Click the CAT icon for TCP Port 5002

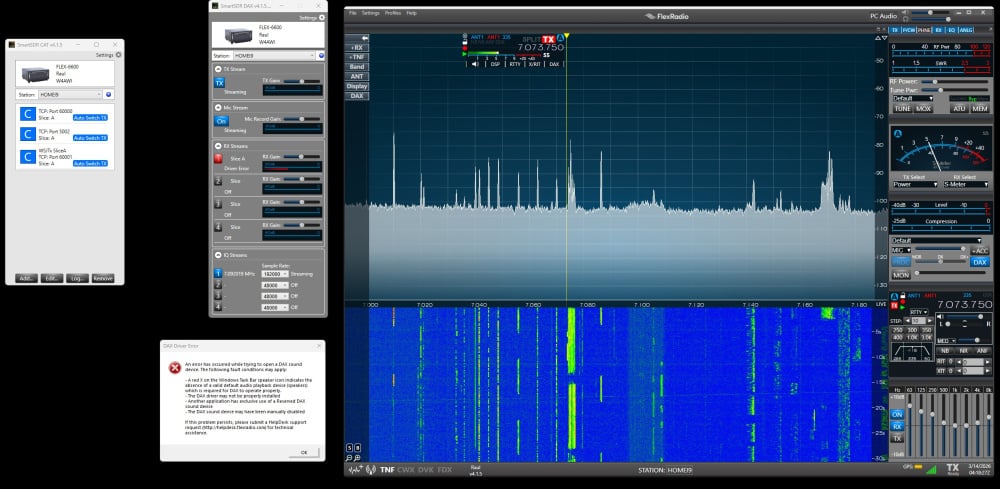(x=27, y=134)
